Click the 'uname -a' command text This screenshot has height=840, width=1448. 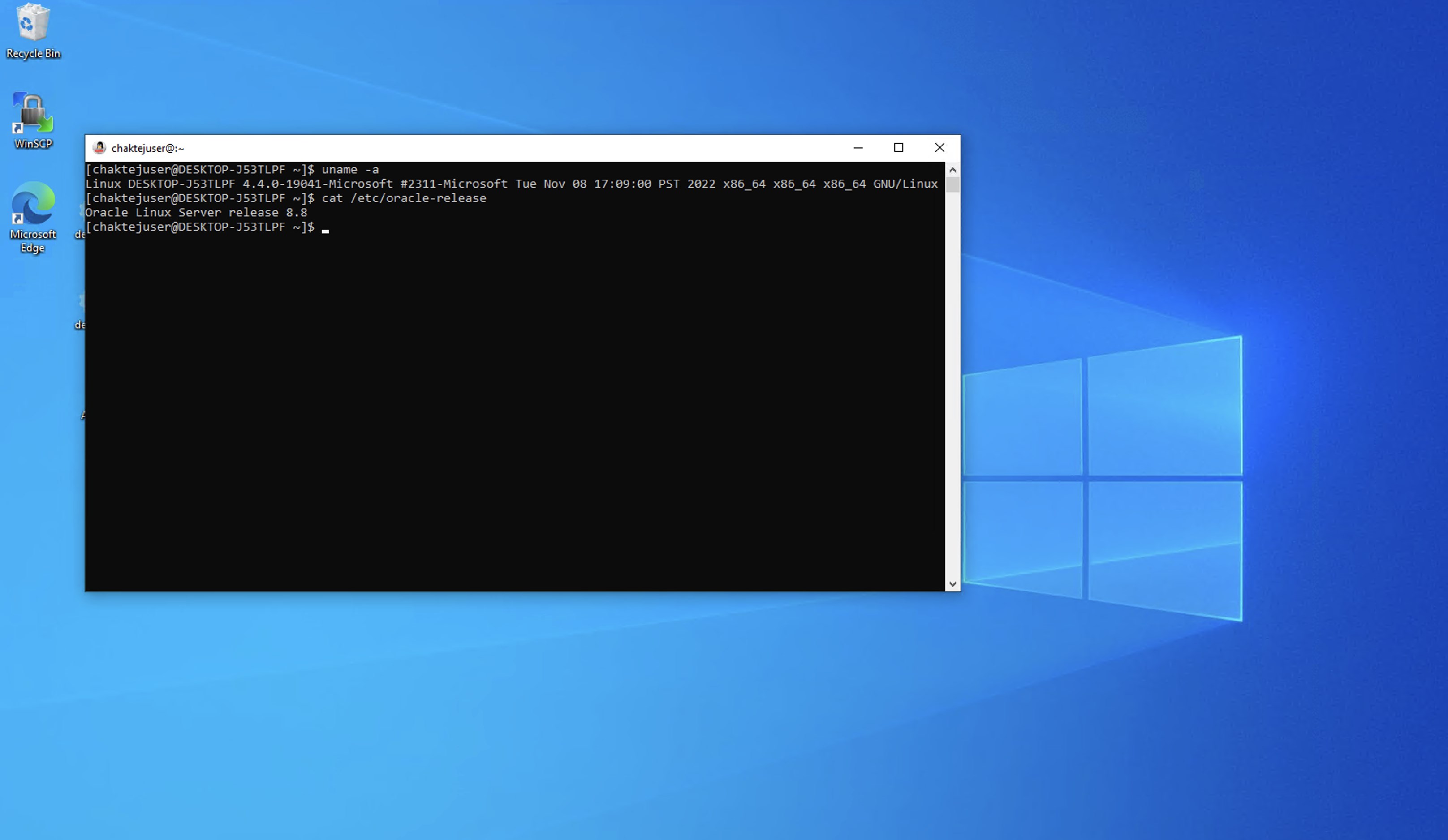click(x=350, y=169)
